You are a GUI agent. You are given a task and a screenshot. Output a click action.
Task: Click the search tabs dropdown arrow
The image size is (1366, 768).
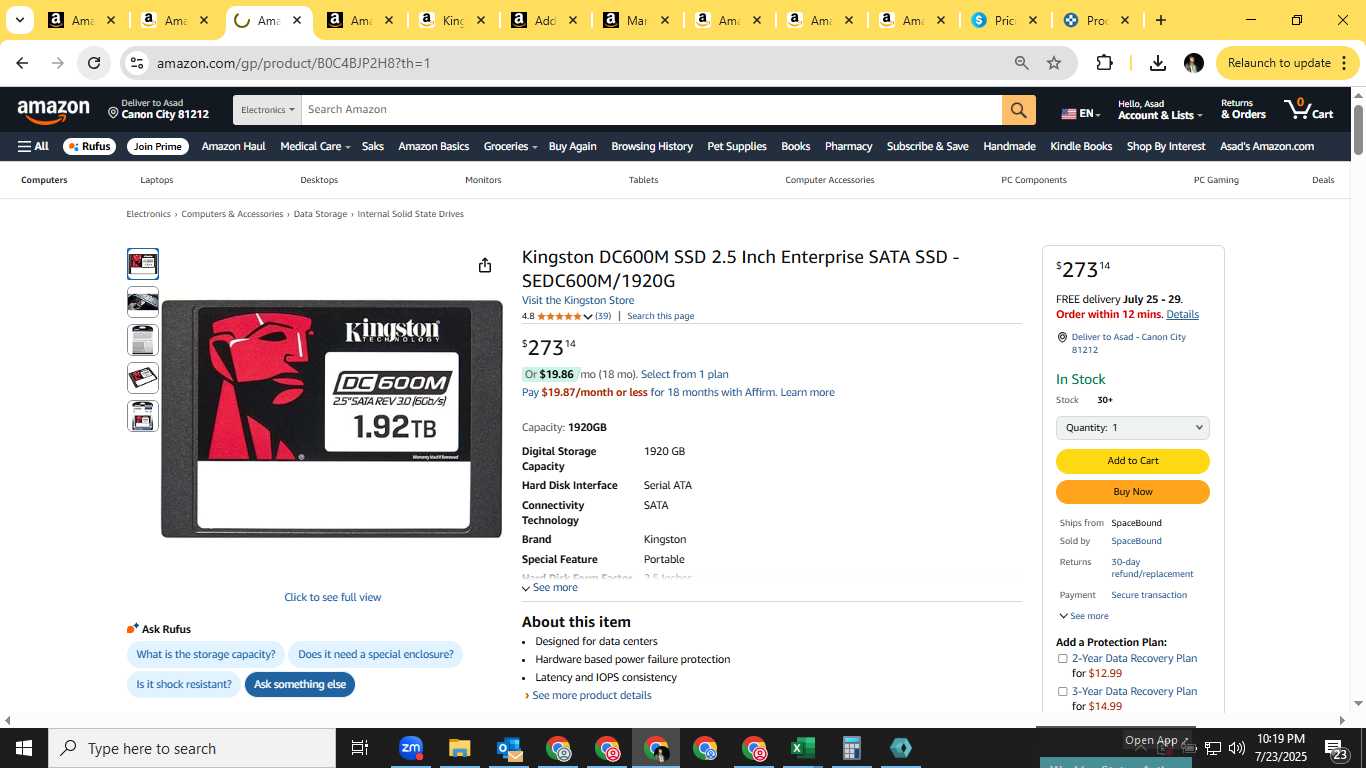[x=19, y=20]
